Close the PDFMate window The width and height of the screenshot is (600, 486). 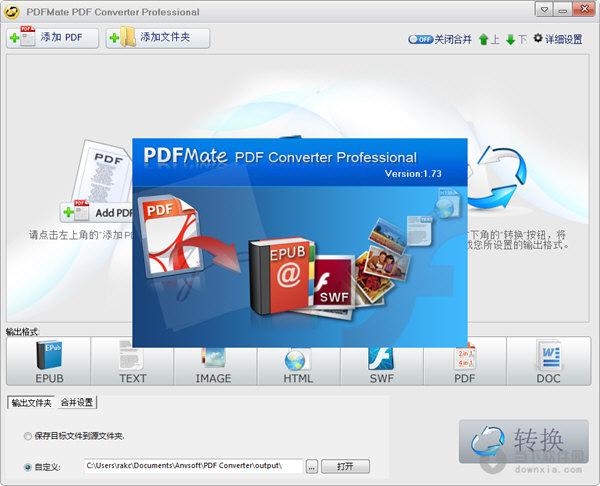pyautogui.click(x=585, y=9)
